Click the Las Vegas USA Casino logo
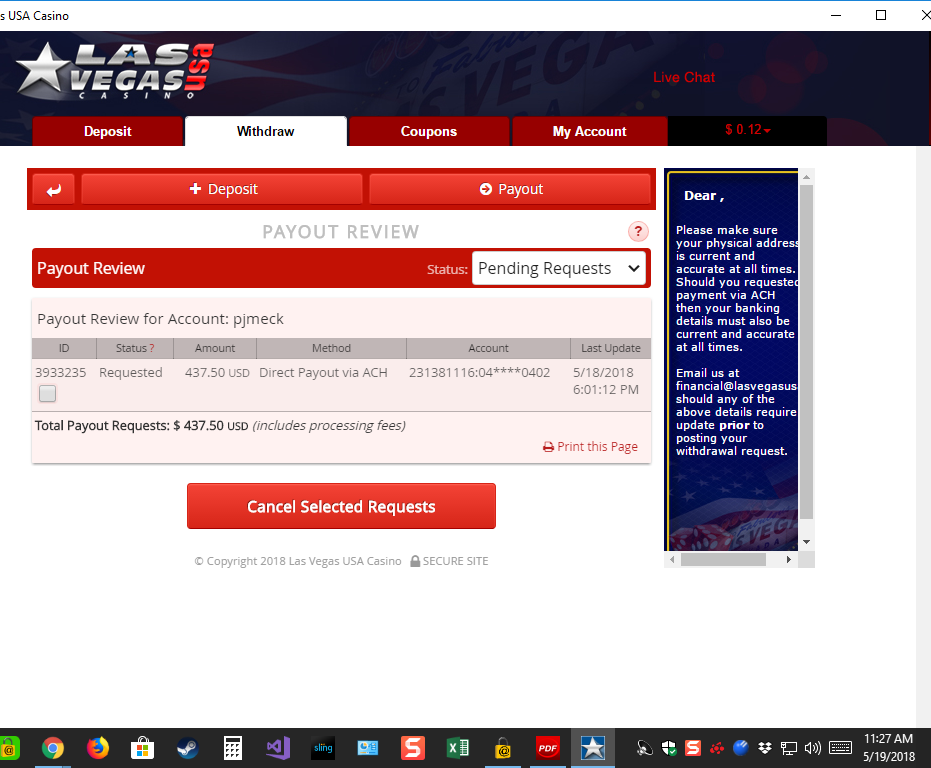This screenshot has height=768, width=931. coord(115,71)
